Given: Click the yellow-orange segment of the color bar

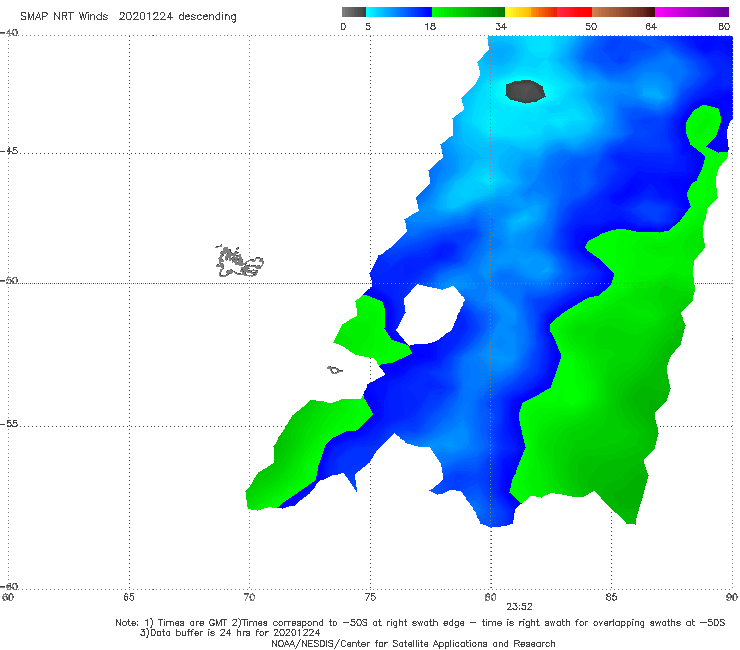Looking at the screenshot, I should (x=531, y=12).
